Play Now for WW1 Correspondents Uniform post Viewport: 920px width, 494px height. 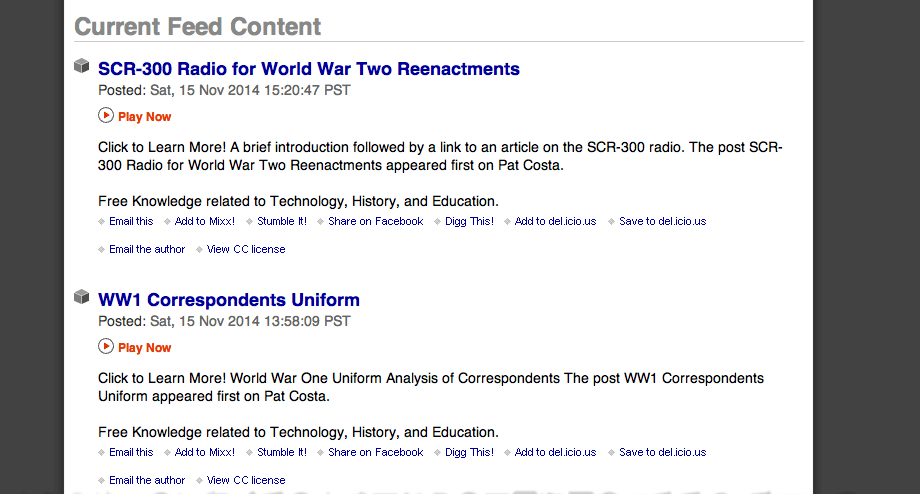pyautogui.click(x=144, y=348)
